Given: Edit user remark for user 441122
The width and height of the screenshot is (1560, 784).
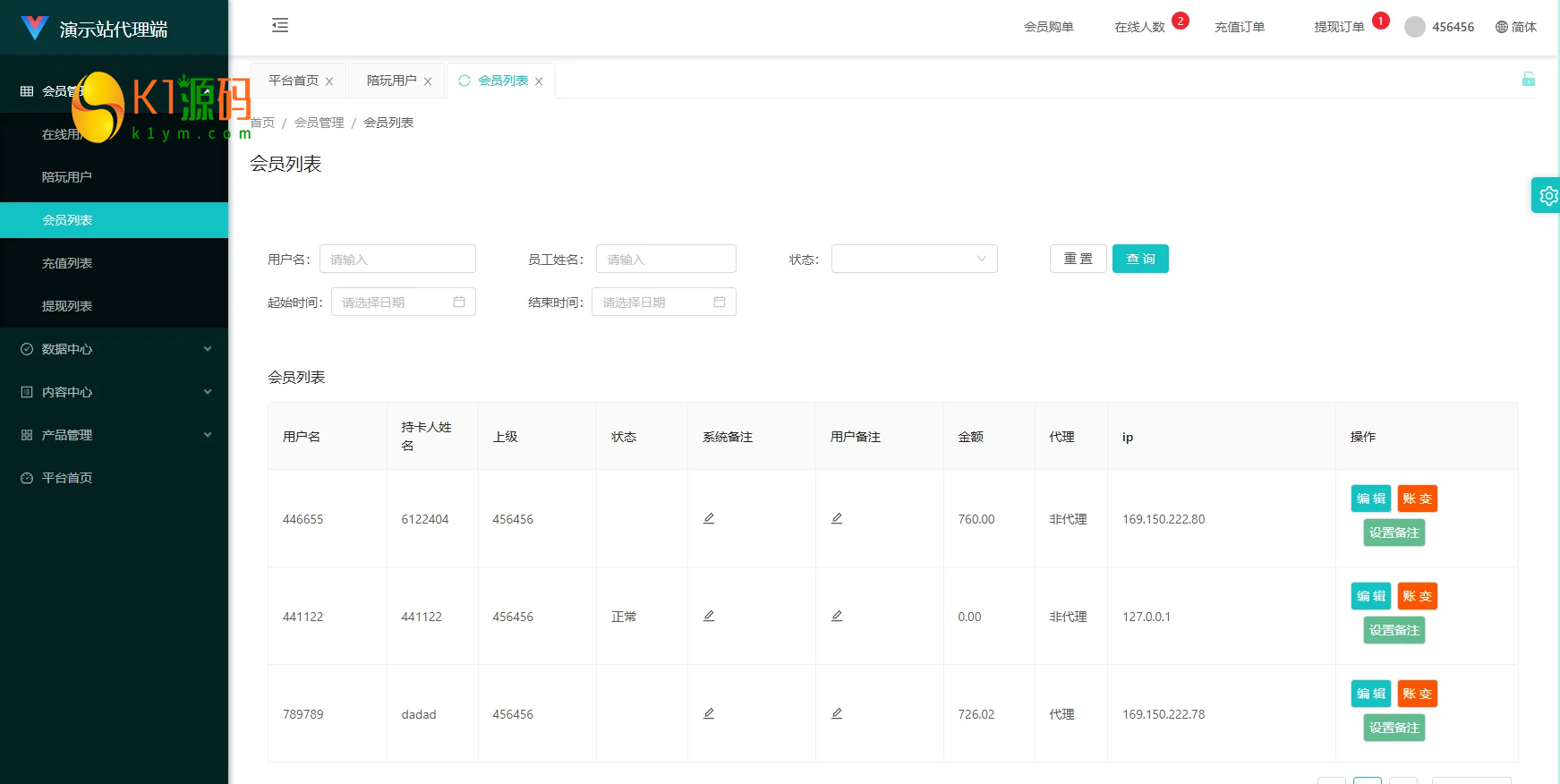Looking at the screenshot, I should coord(837,616).
